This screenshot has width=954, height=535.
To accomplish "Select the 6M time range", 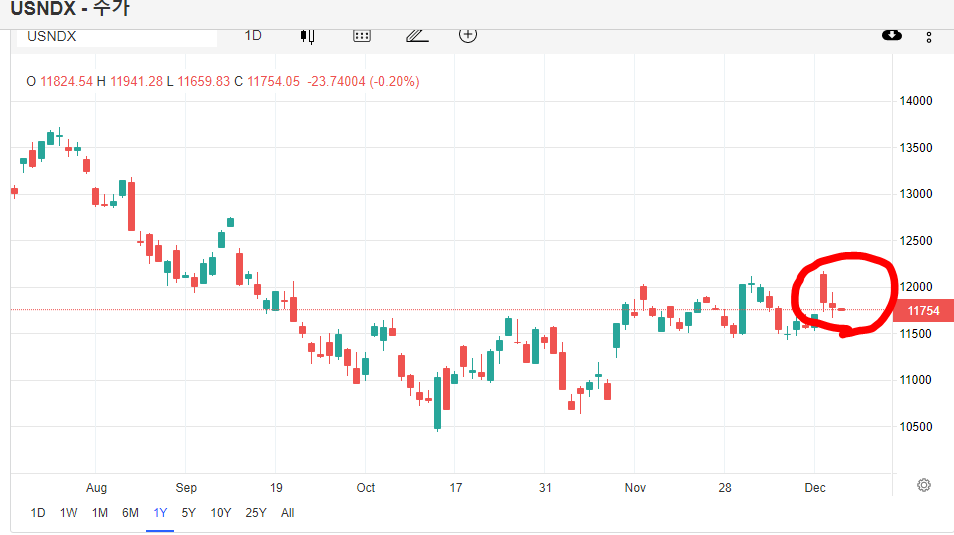I will click(130, 512).
